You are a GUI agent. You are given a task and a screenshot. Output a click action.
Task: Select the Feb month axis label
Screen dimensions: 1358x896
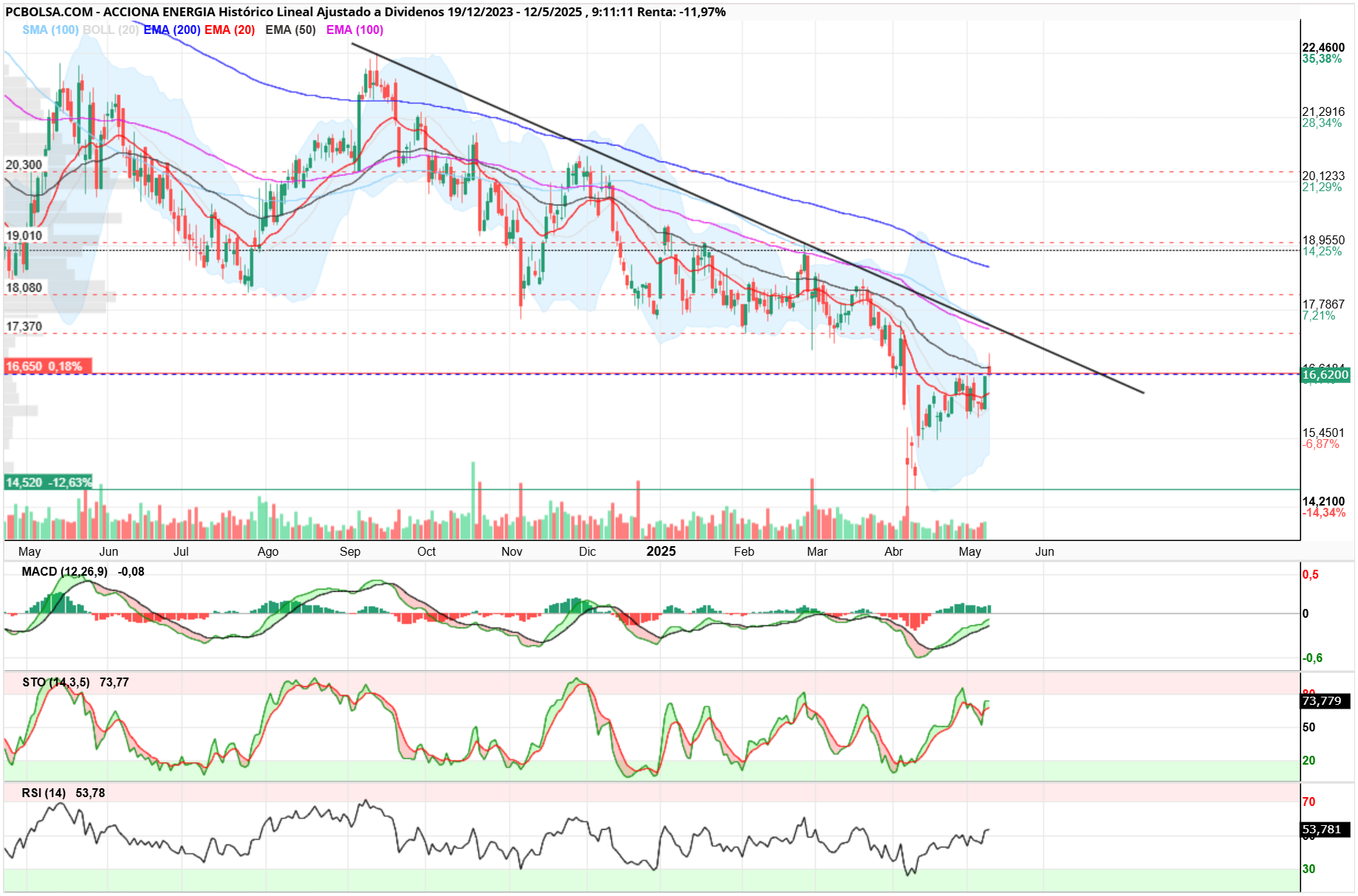click(x=744, y=551)
